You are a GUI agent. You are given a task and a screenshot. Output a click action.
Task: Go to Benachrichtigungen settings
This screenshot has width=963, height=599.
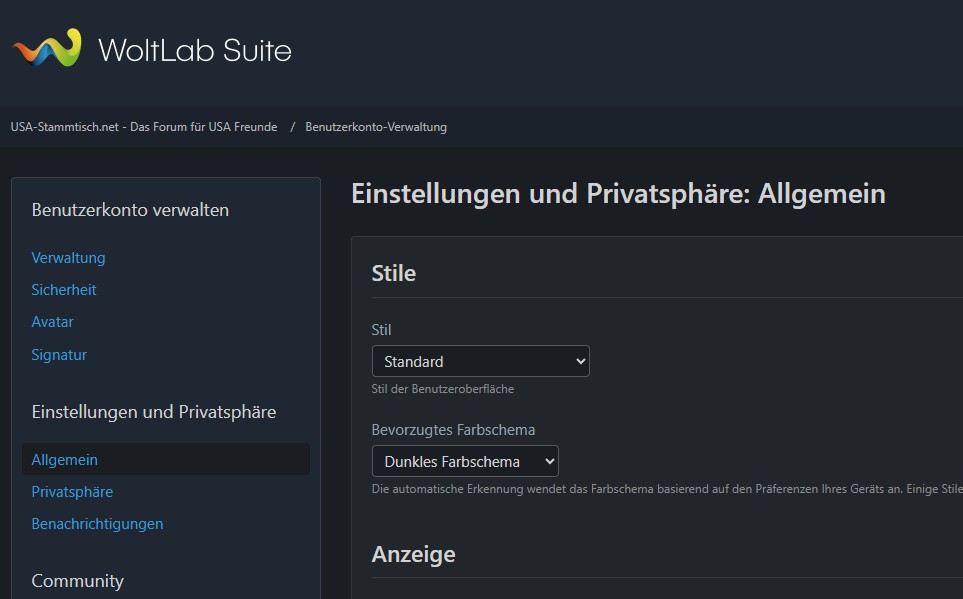[x=97, y=524]
